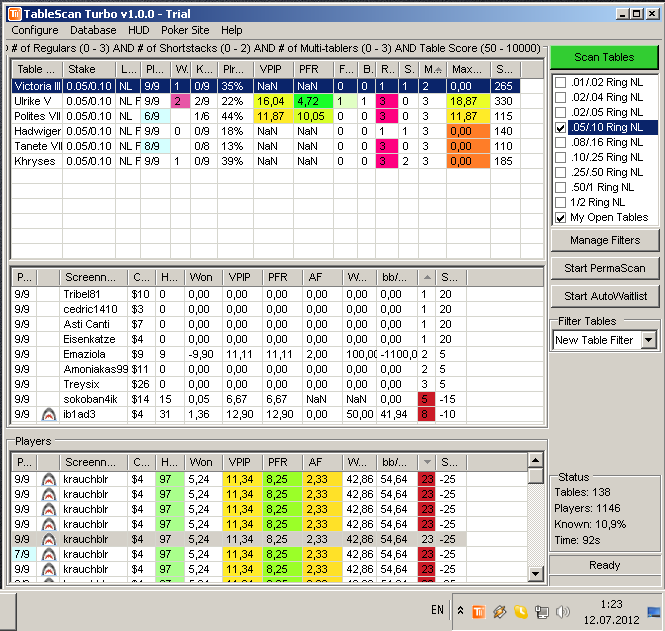
Task: Click the system clock showing 1:23
Action: [x=611, y=604]
